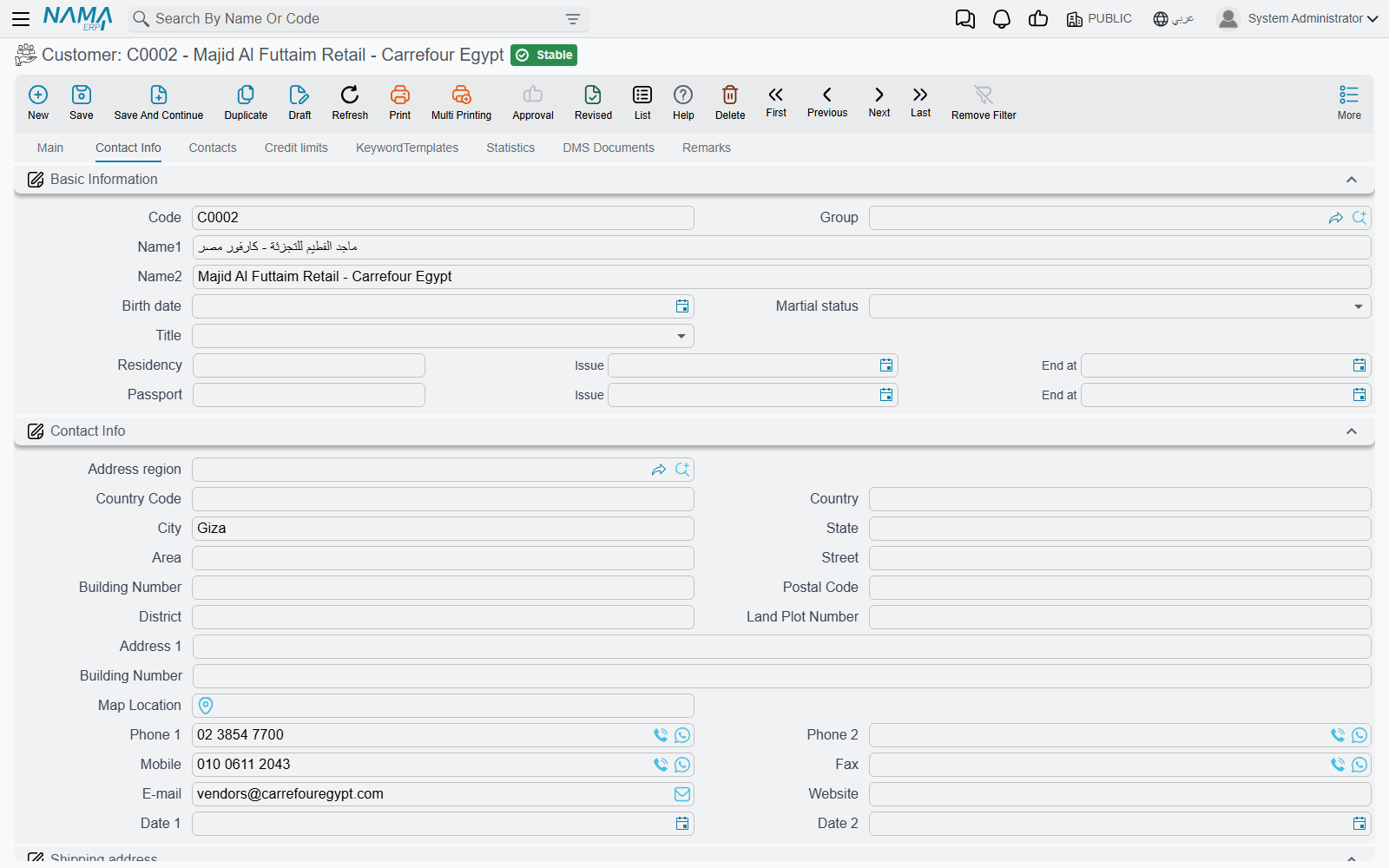
Task: Click the Stable status badge
Action: click(544, 55)
